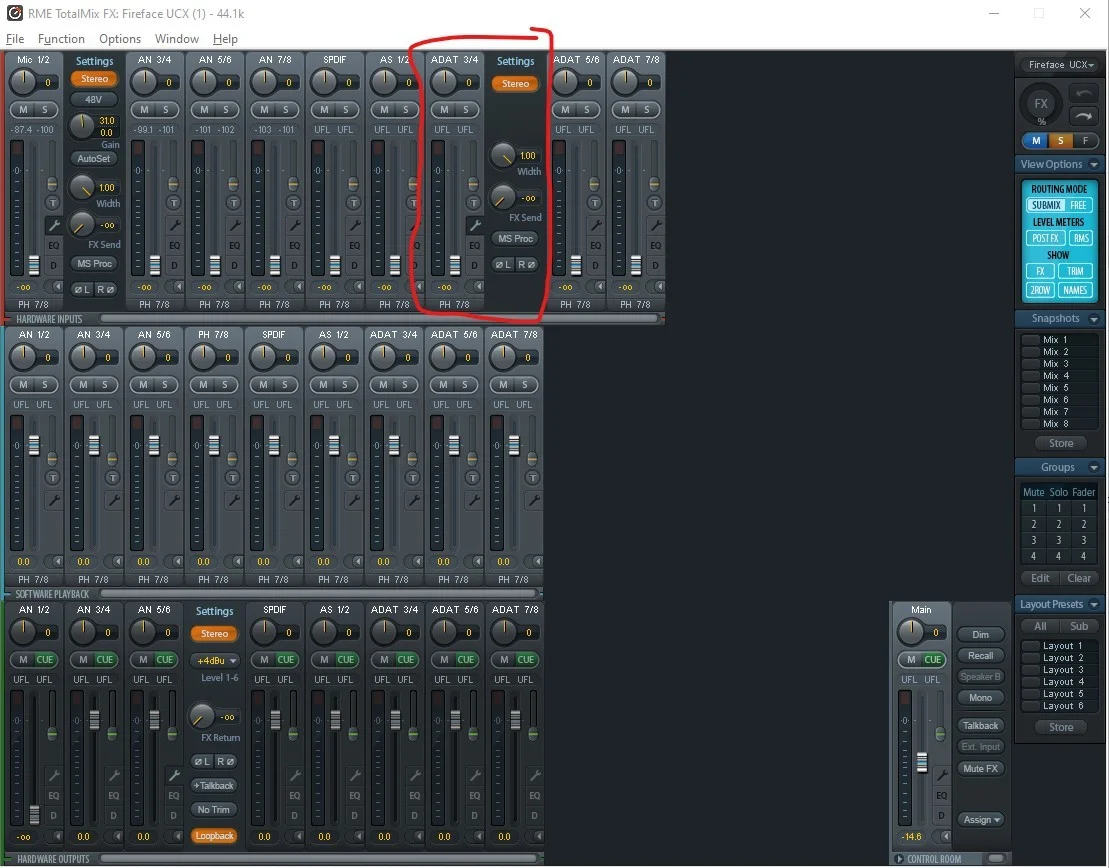
Task: Open settings wrench on hardware input AN 3/4
Action: click(x=174, y=226)
